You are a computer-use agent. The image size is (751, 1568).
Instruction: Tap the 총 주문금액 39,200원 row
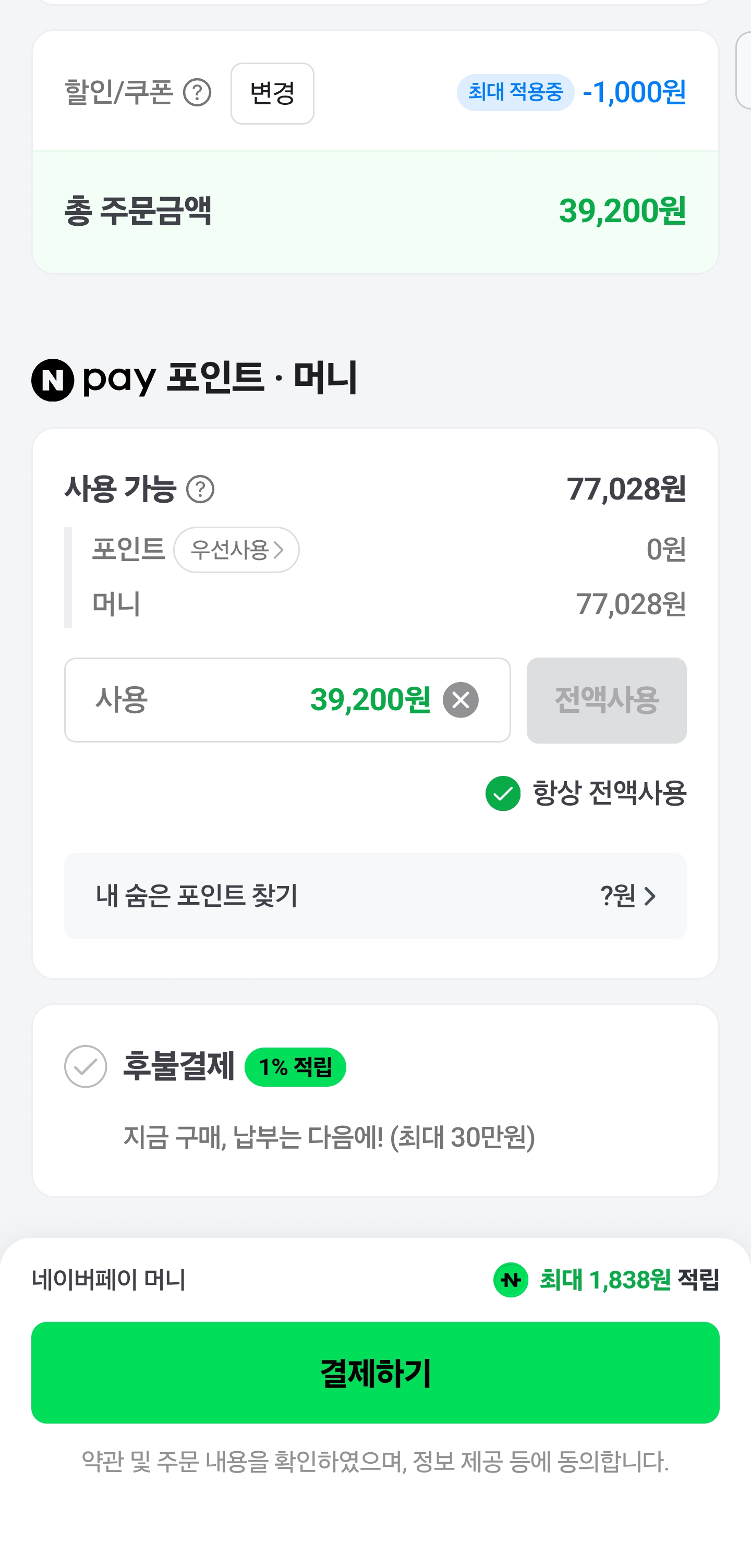(x=375, y=211)
